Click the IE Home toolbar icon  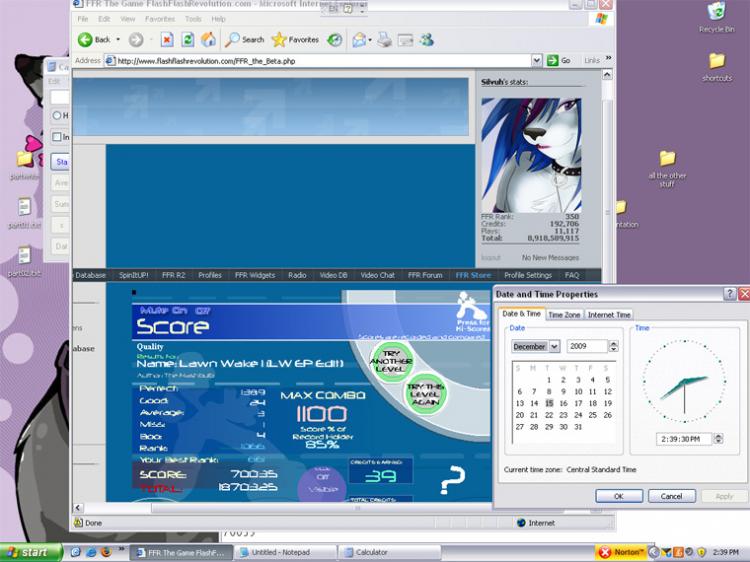208,40
